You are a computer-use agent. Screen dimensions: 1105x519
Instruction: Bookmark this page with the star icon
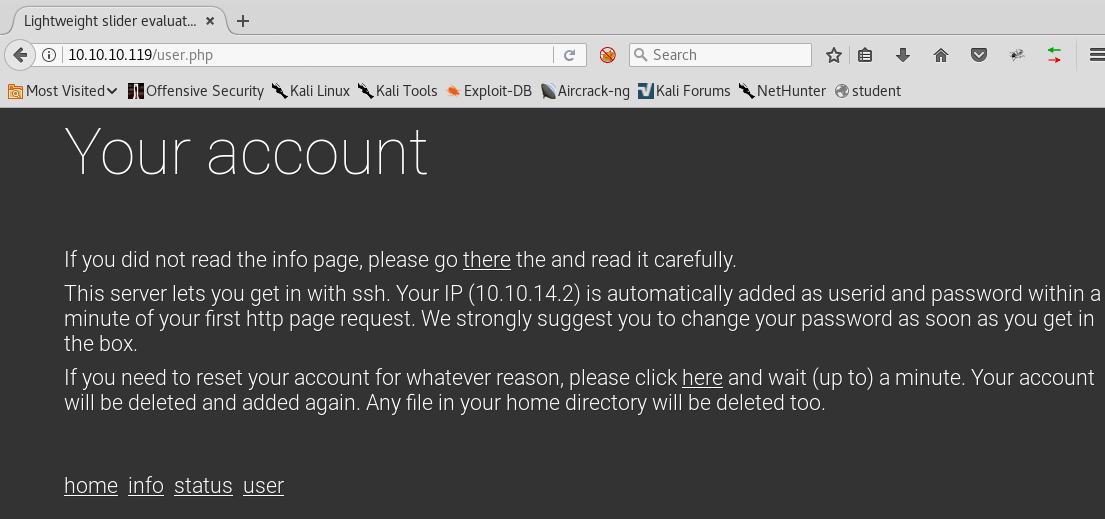[834, 55]
